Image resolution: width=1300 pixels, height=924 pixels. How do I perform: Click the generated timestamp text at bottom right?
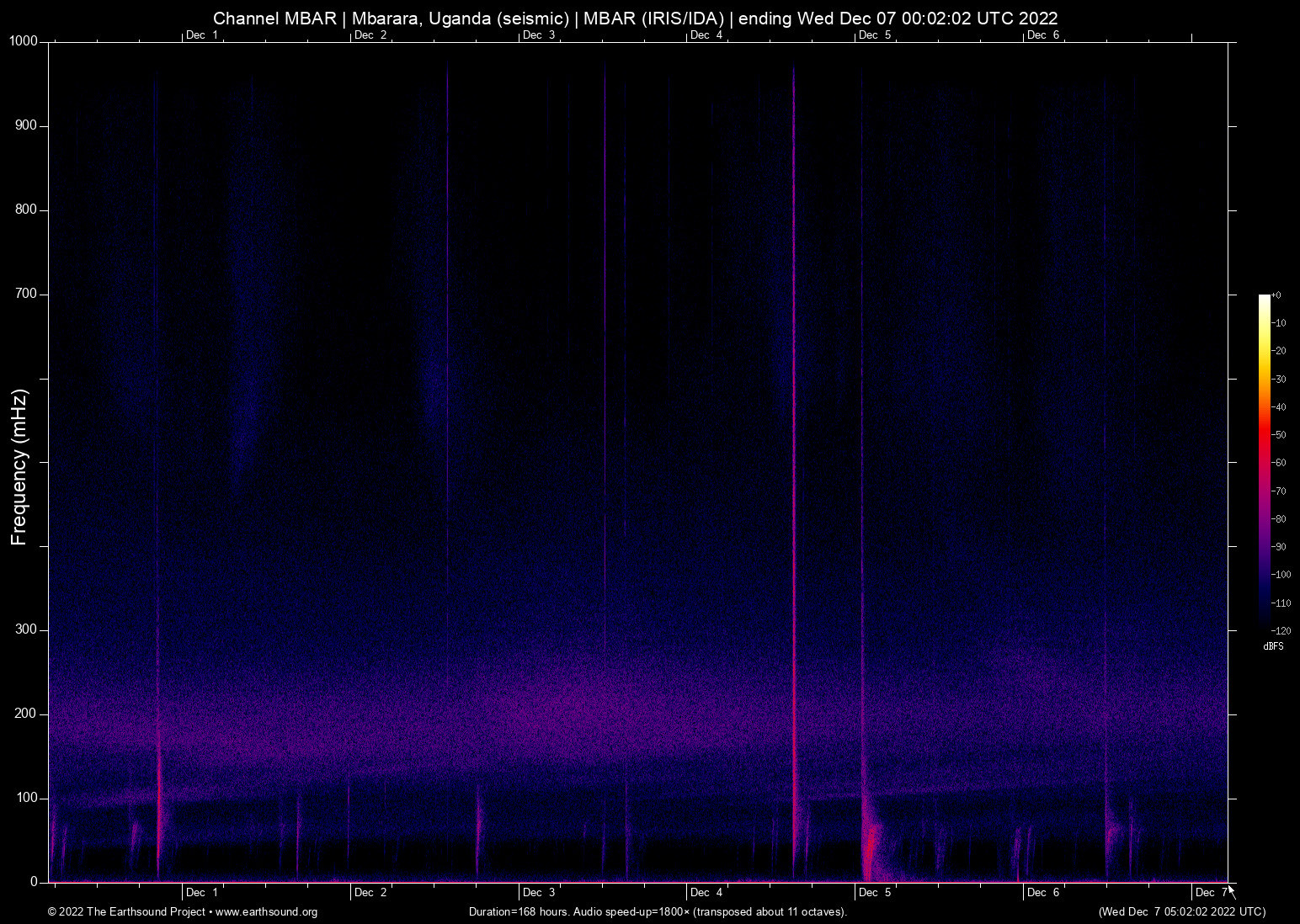point(1181,912)
